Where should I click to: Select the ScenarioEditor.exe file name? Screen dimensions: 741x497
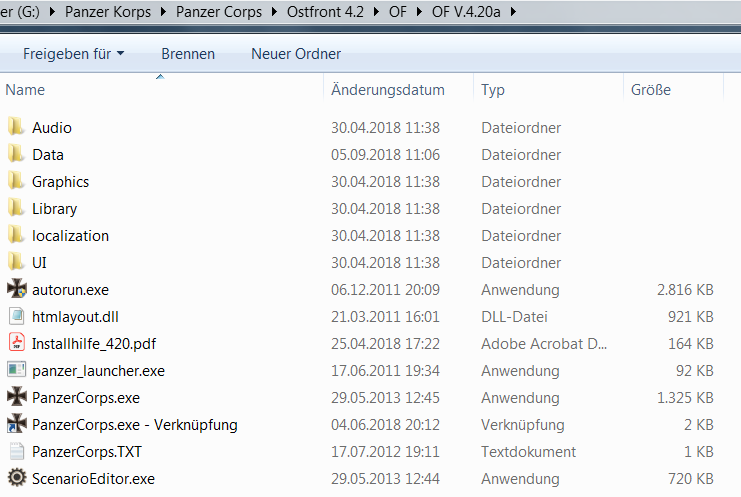pos(94,478)
